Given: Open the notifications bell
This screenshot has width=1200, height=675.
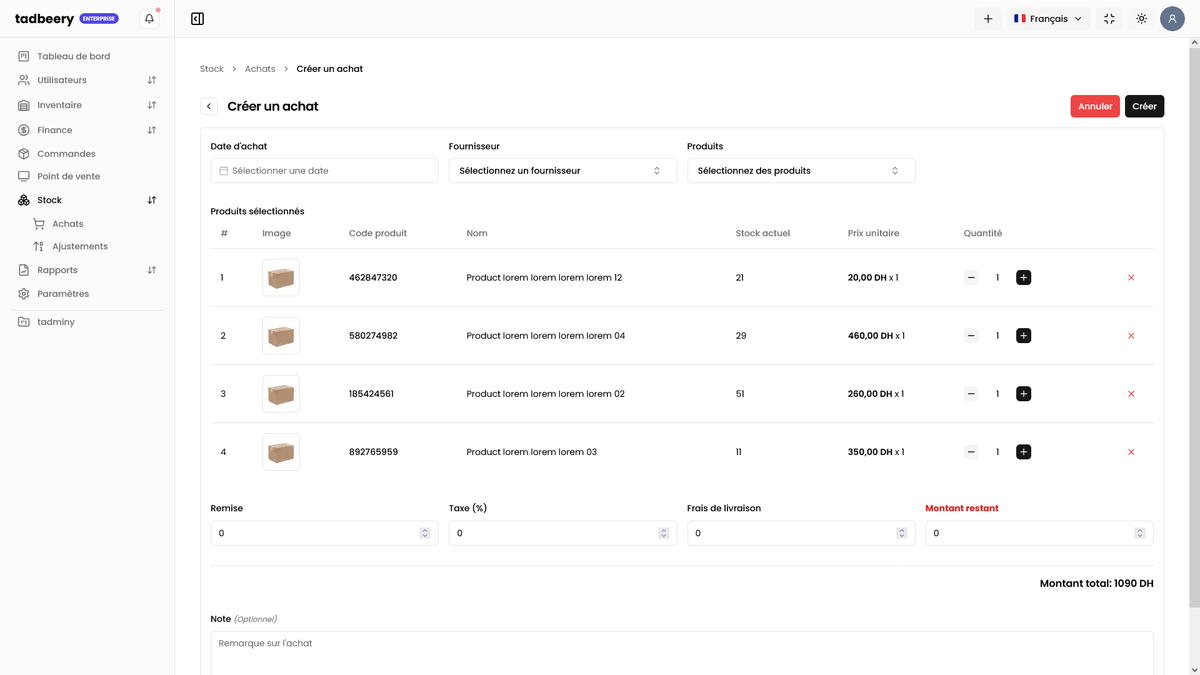Looking at the screenshot, I should click(x=149, y=18).
